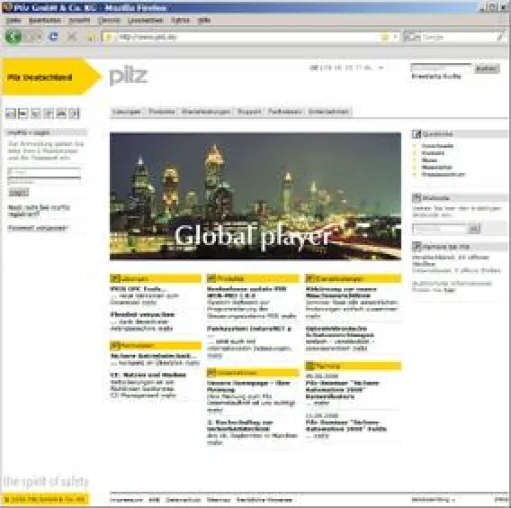Follow the Passwort vergessen link
The image size is (511, 508).
pos(38,228)
